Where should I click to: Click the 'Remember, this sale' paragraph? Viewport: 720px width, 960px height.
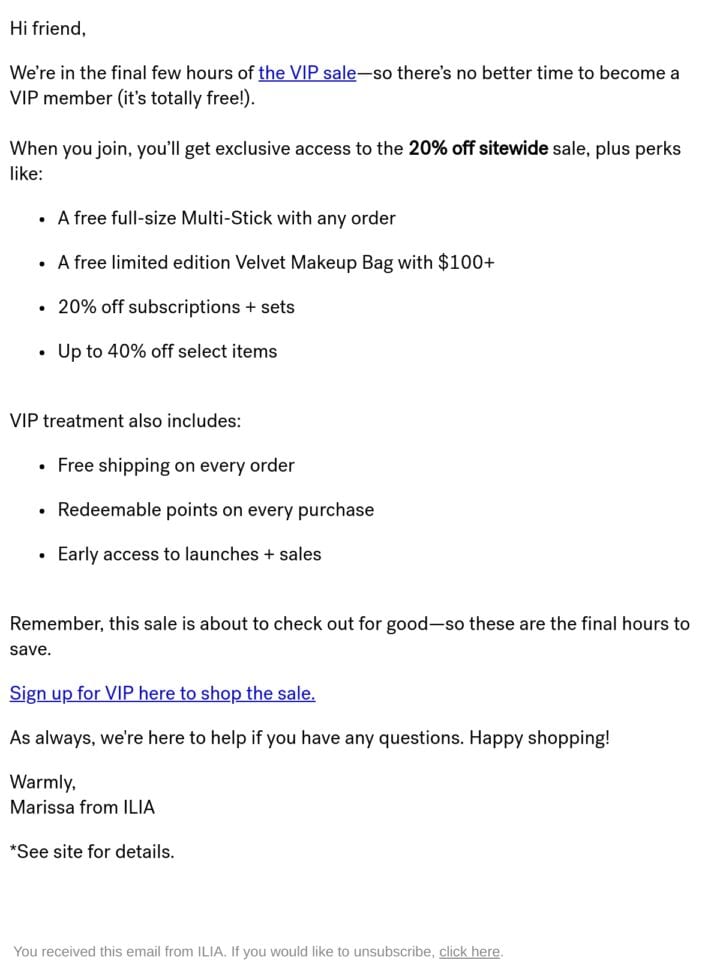pos(350,636)
